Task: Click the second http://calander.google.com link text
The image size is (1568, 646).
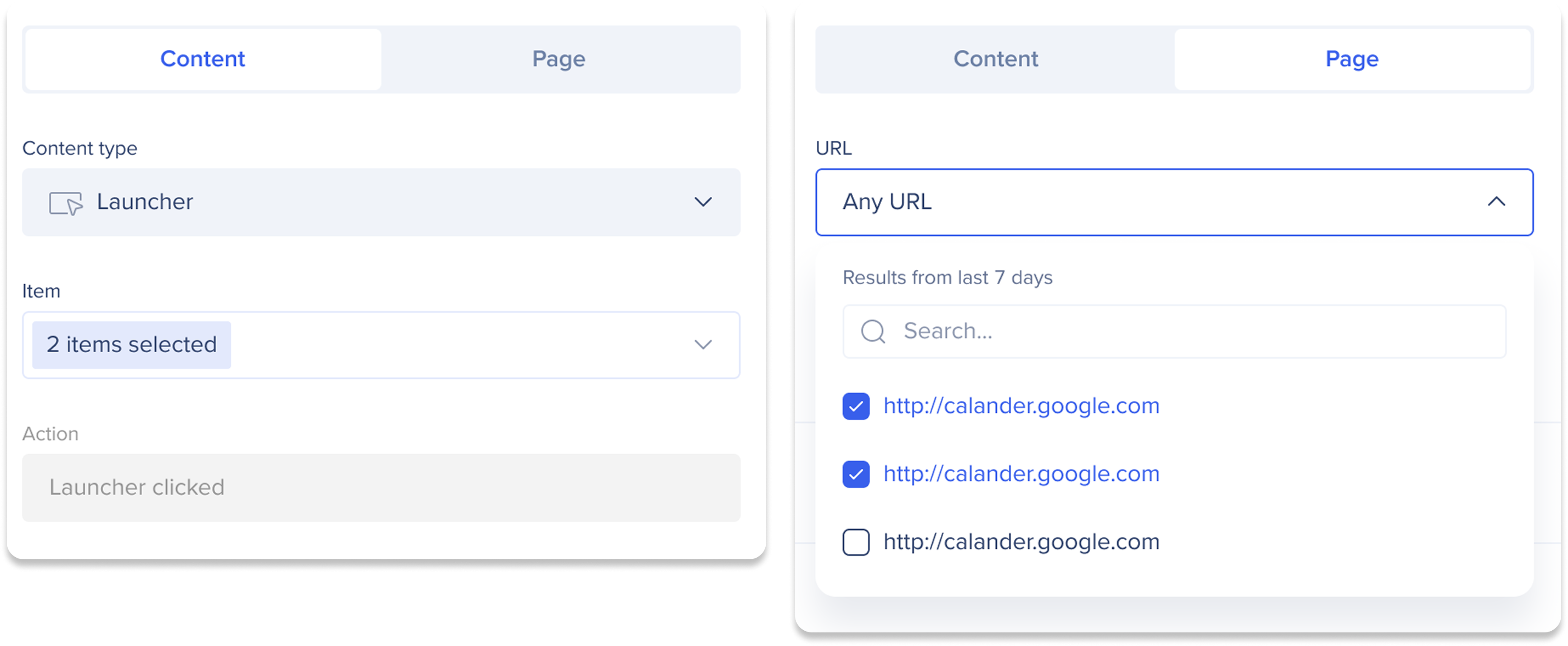Action: click(1021, 474)
